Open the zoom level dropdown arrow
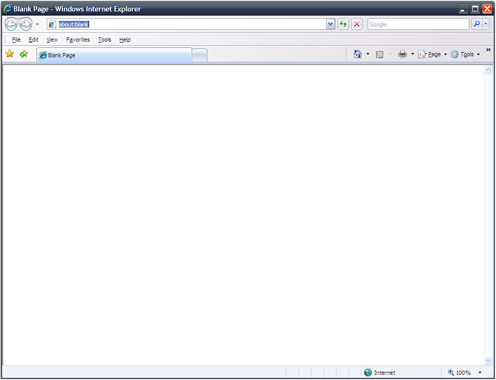Image resolution: width=496 pixels, height=380 pixels. tap(480, 372)
